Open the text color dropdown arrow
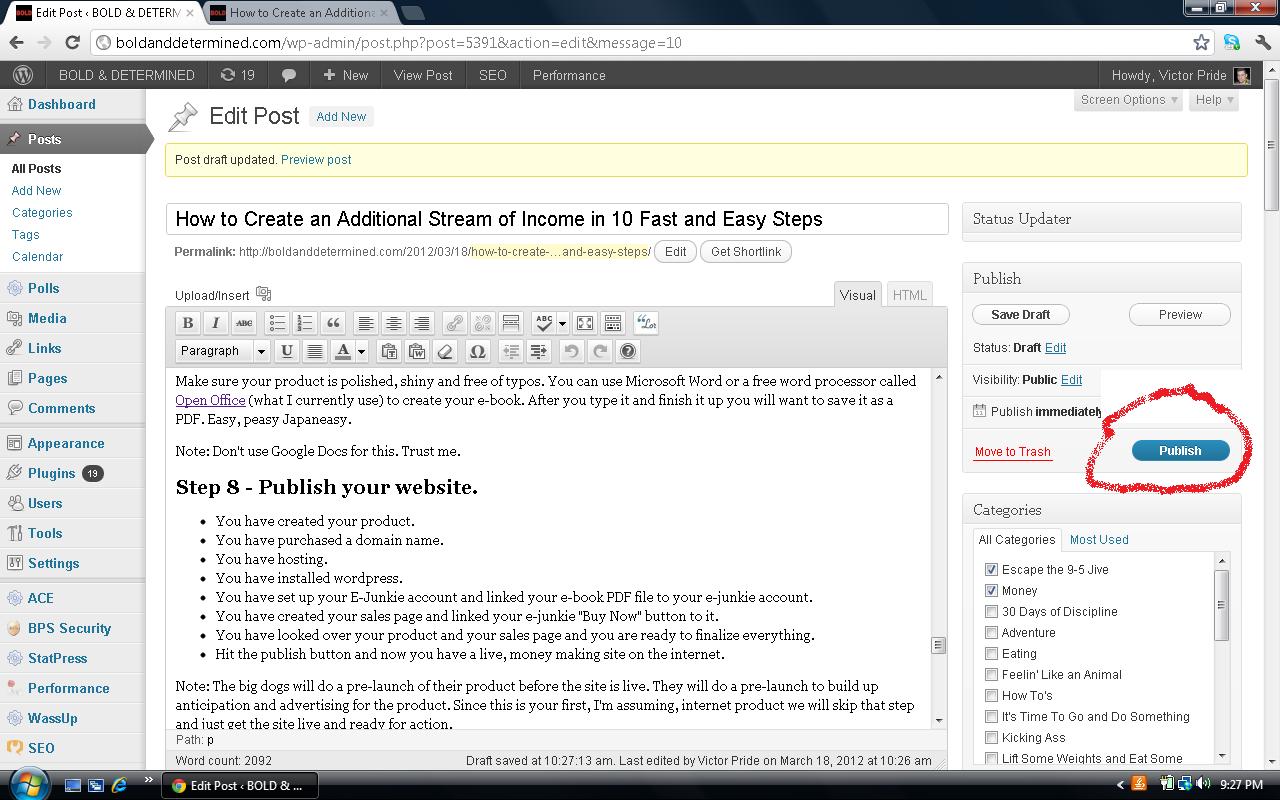 point(362,351)
